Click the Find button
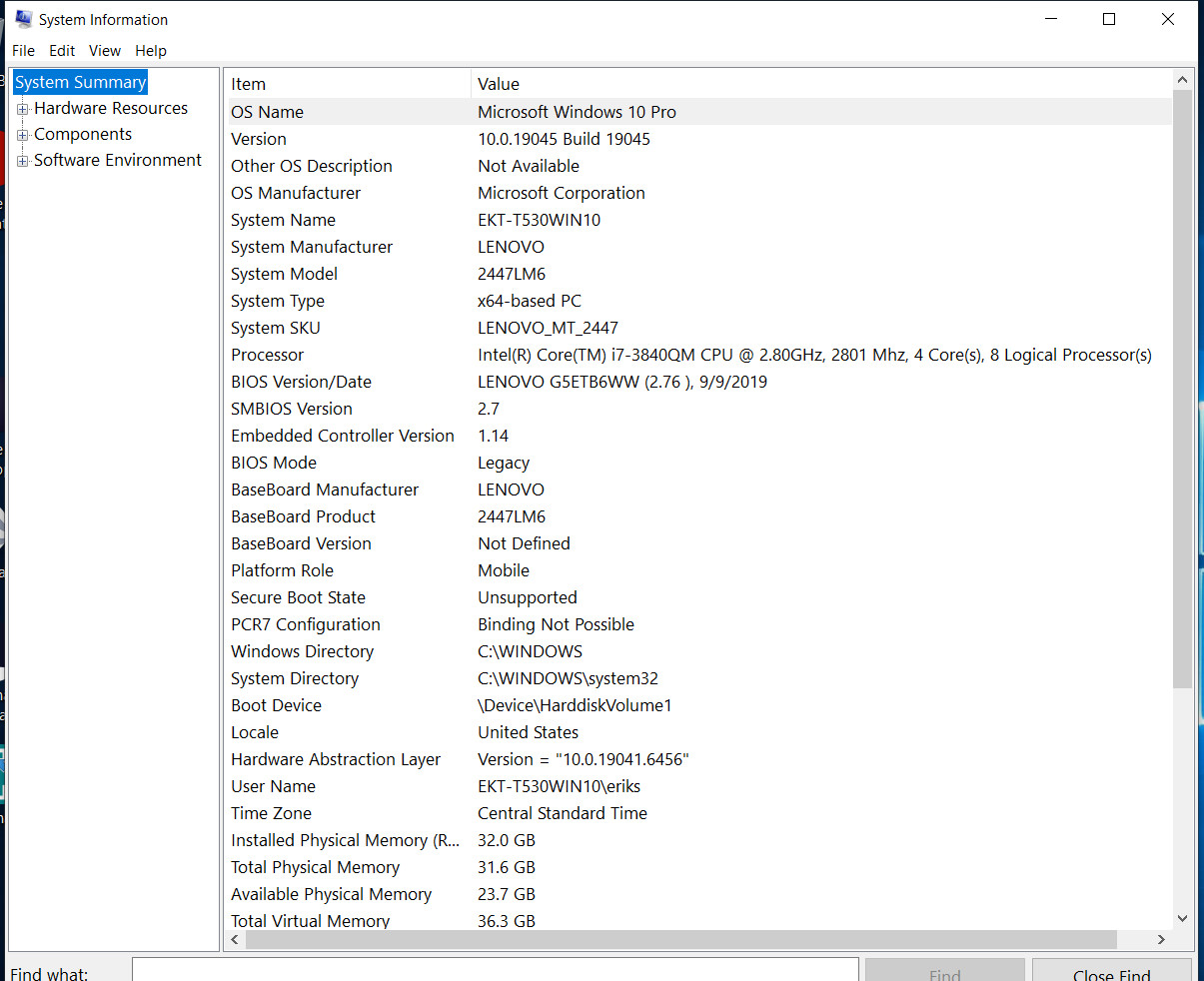This screenshot has width=1204, height=981. click(945, 971)
